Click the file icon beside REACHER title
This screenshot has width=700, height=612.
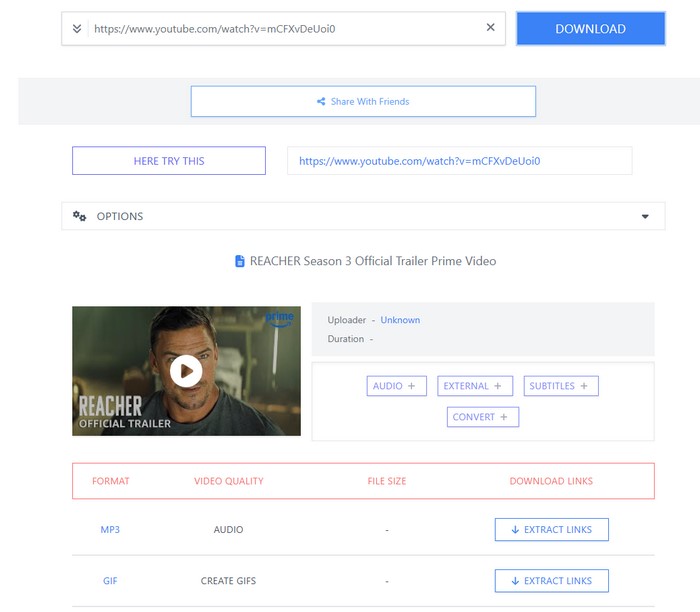[240, 261]
